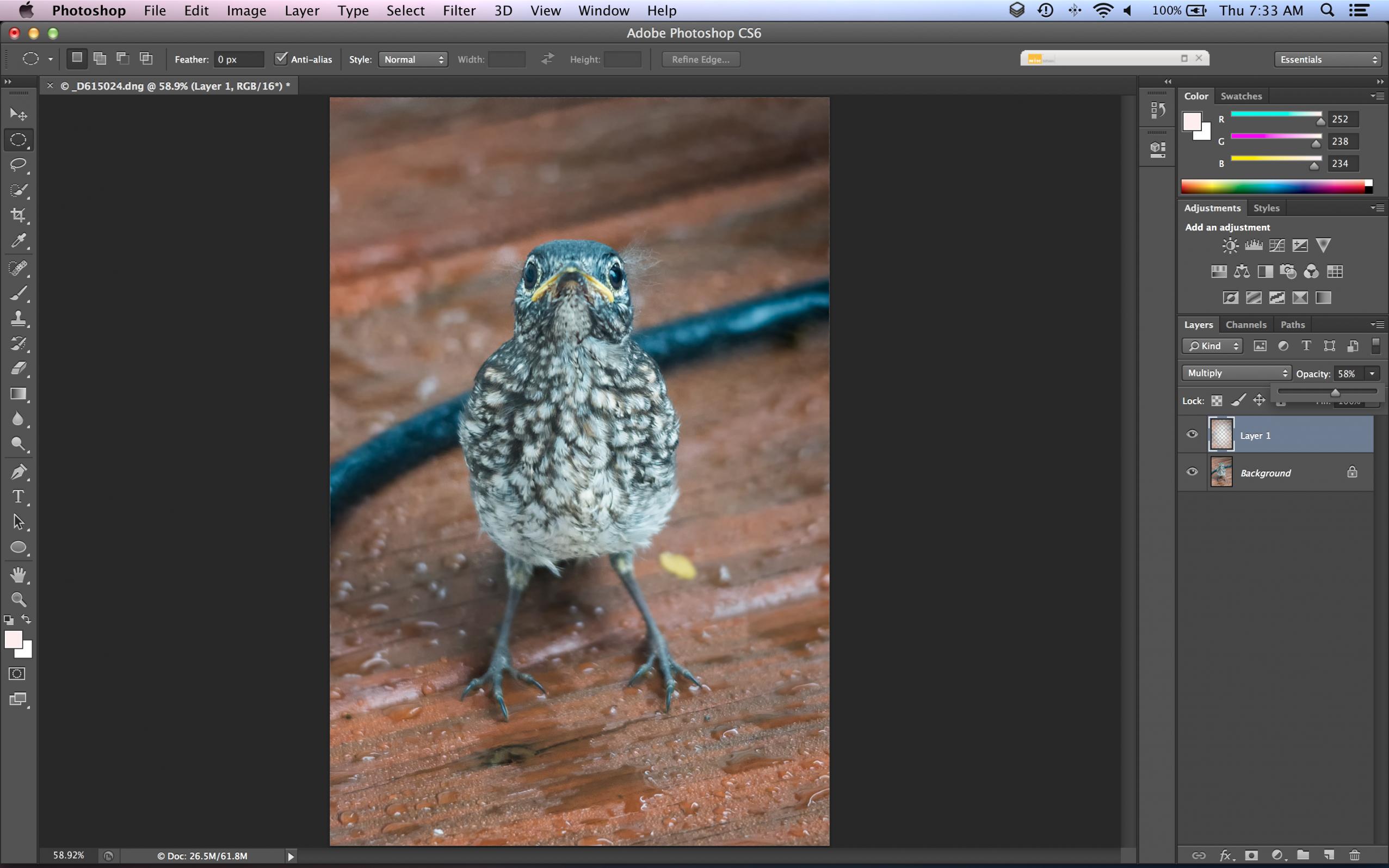Select the Clone Stamp tool
The width and height of the screenshot is (1389, 868).
(x=18, y=319)
